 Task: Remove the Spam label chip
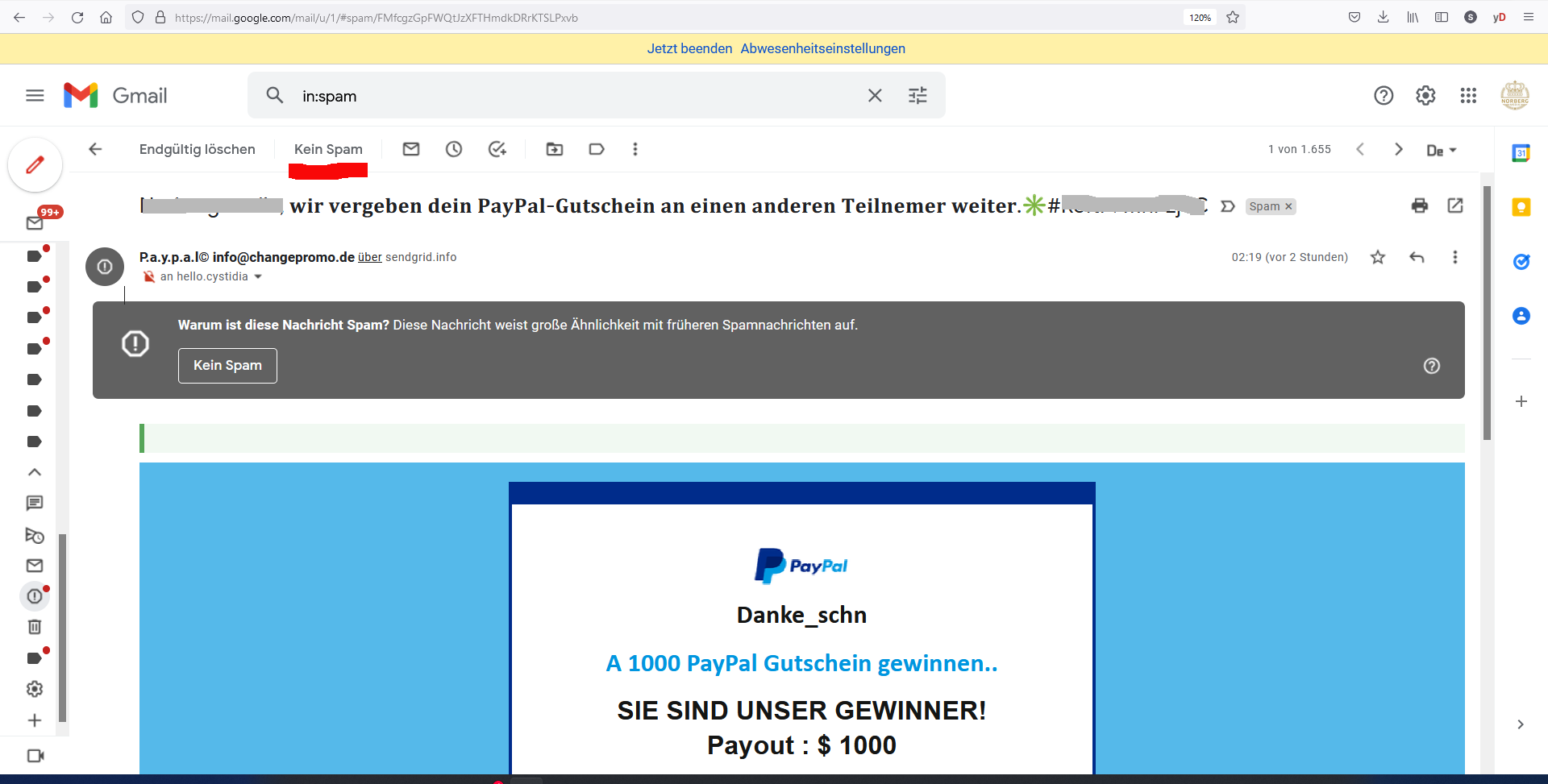pos(1288,206)
